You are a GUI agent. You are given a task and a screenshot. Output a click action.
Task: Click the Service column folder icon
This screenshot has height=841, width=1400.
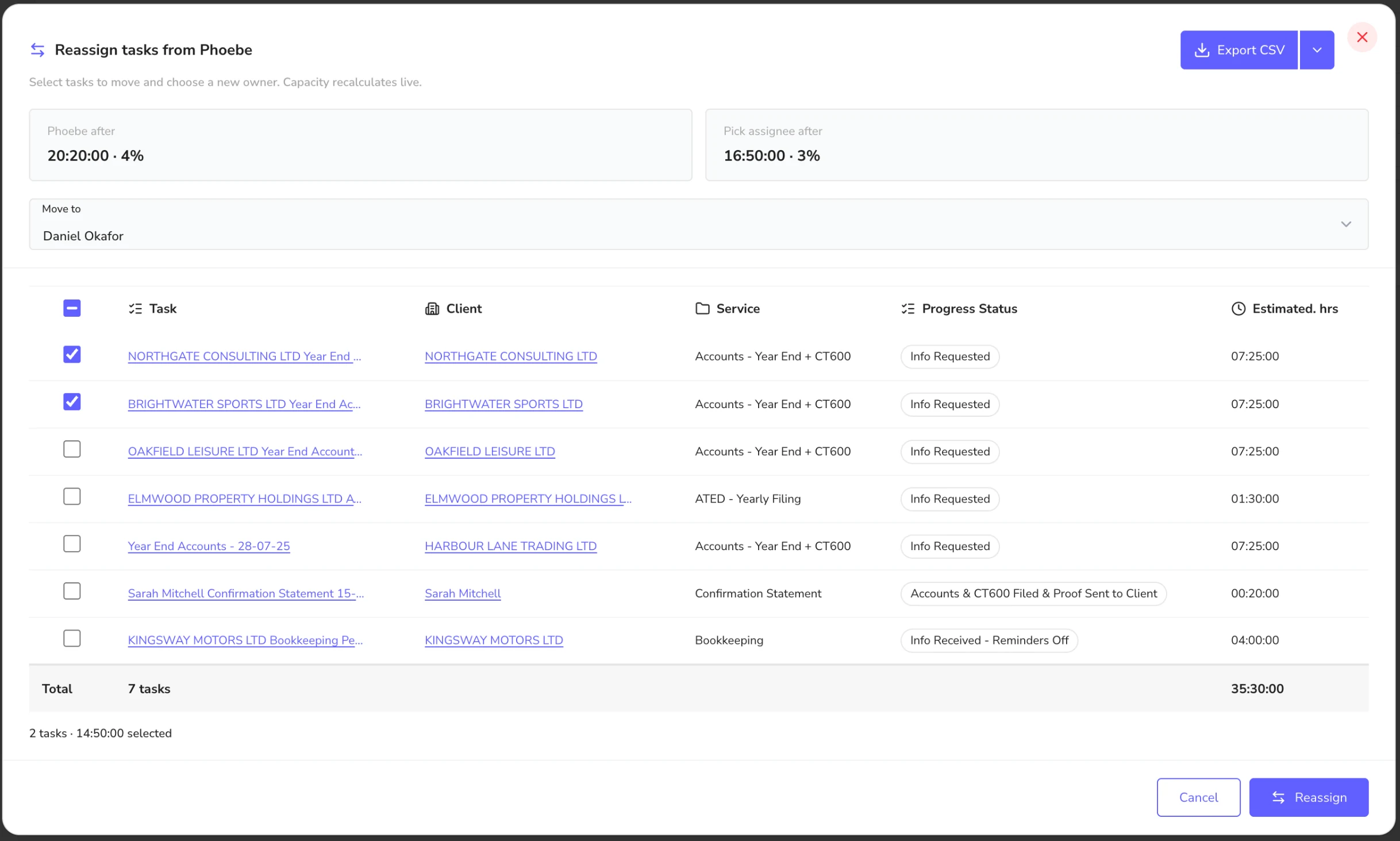pos(702,309)
